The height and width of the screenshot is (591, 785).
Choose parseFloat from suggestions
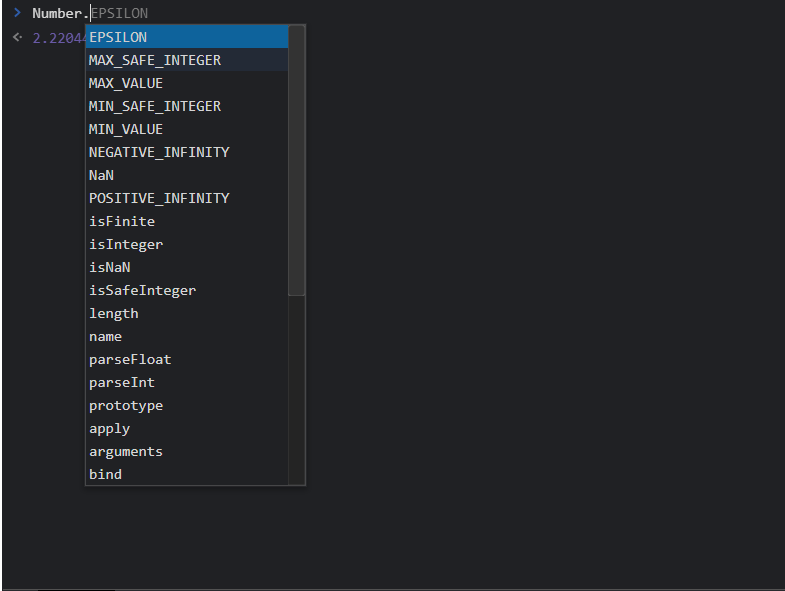[x=187, y=360]
